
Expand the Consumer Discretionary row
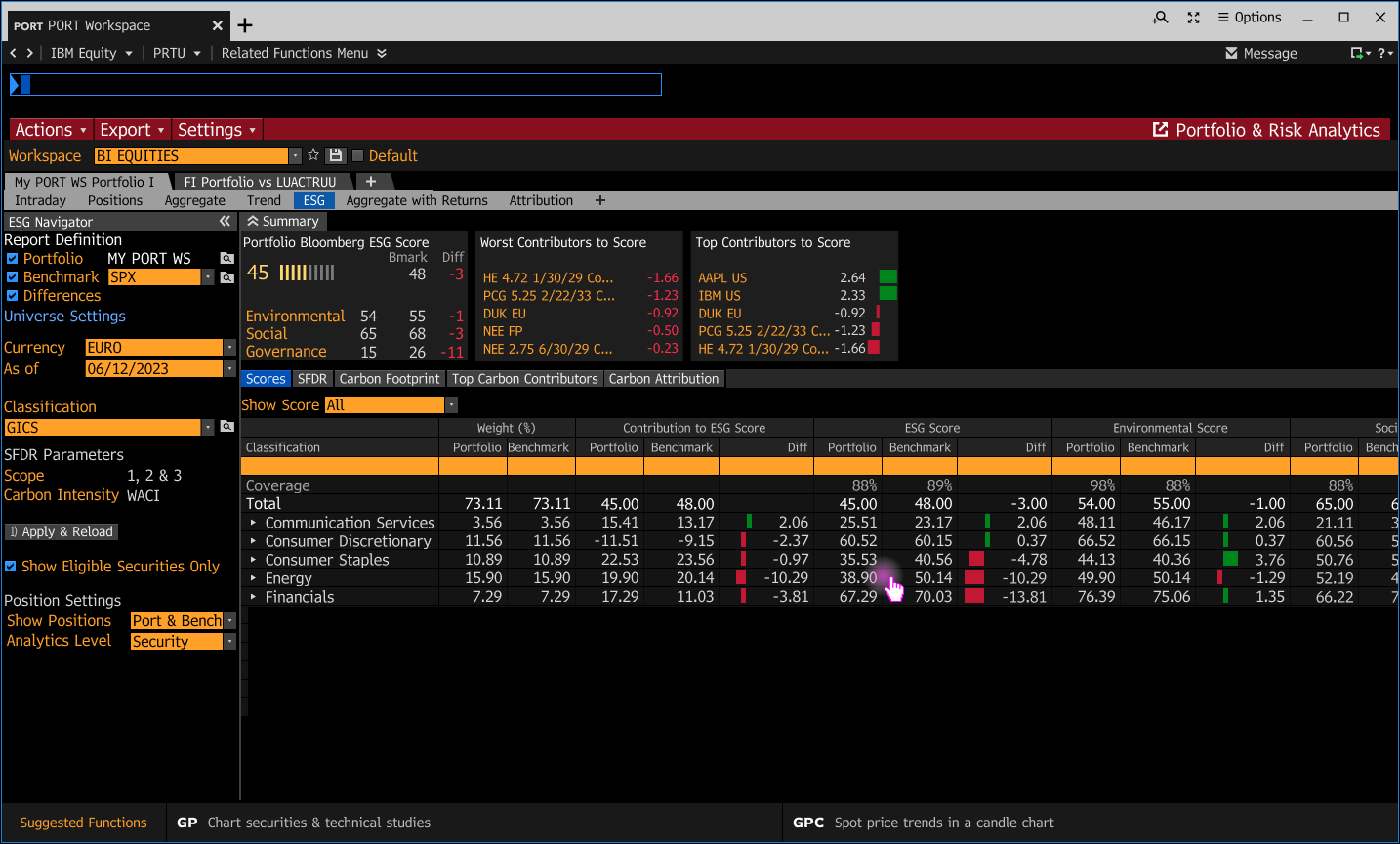coord(253,541)
